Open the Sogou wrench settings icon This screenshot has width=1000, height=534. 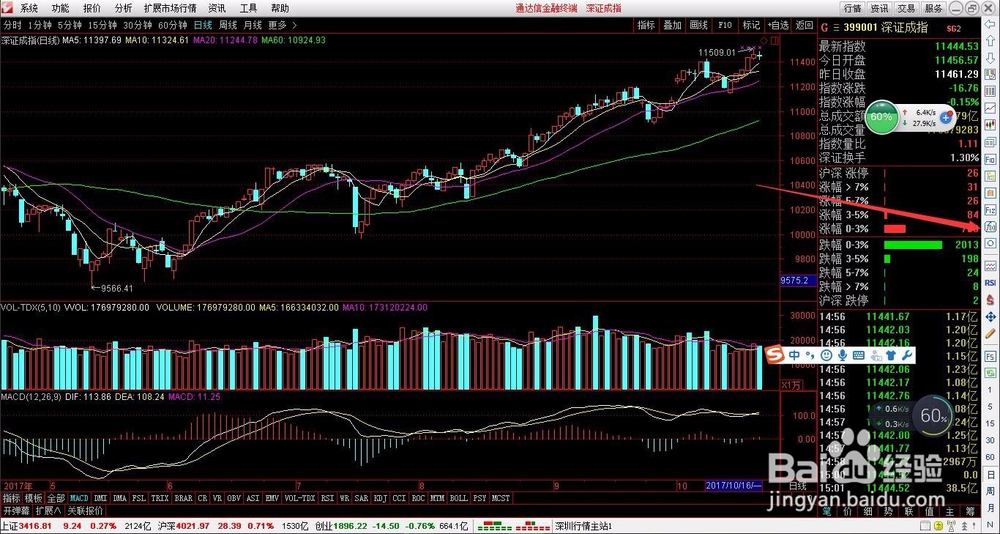point(907,355)
